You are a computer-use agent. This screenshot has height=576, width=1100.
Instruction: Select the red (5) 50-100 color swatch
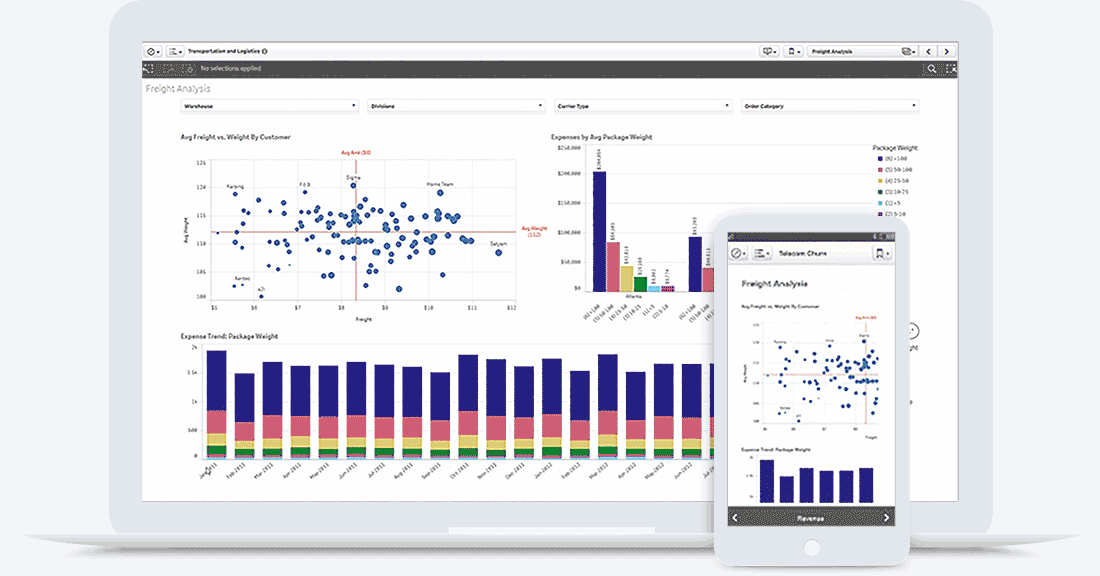pos(880,169)
